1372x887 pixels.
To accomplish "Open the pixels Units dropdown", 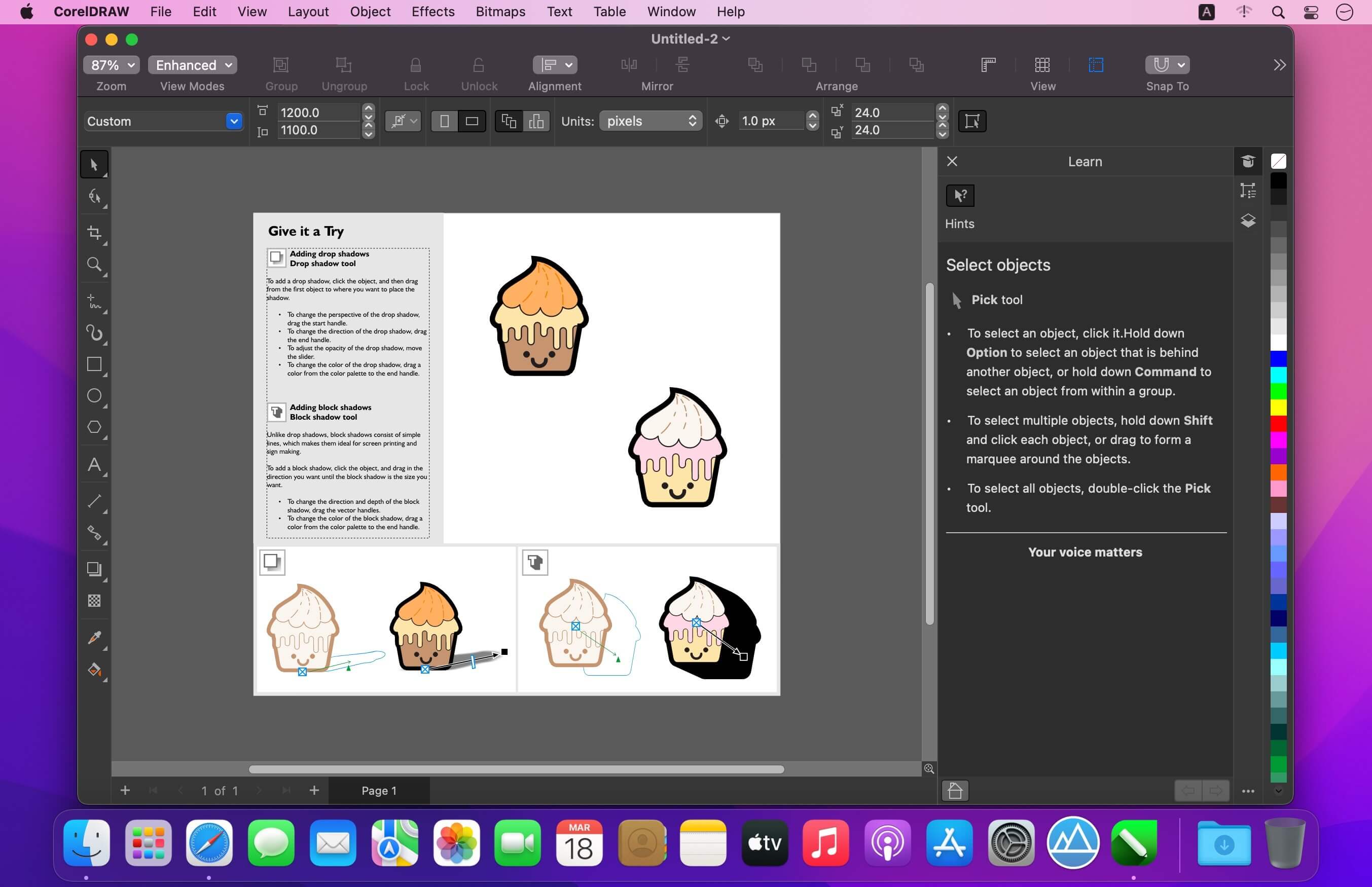I will pyautogui.click(x=651, y=121).
